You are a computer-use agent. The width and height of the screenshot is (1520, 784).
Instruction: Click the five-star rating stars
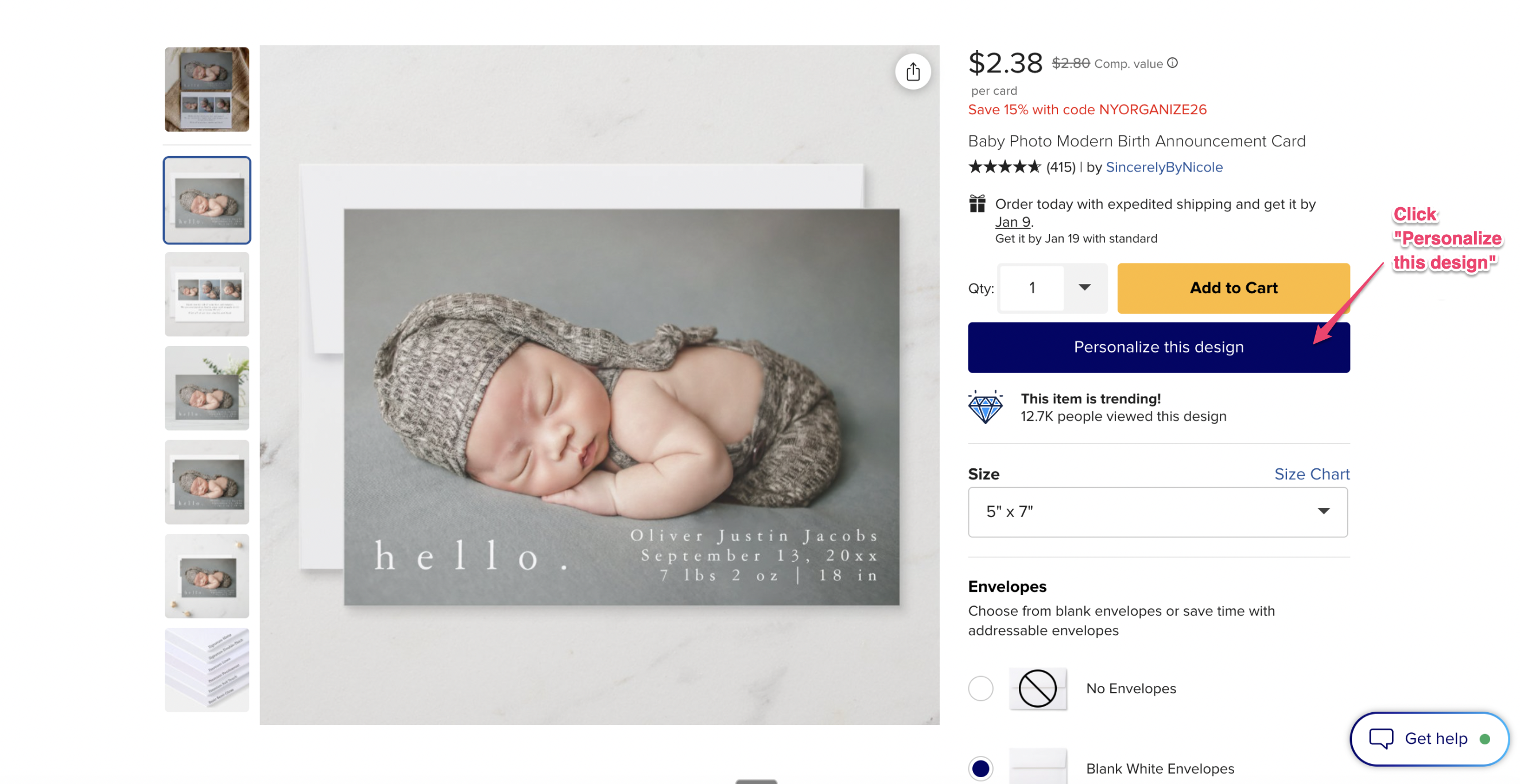click(x=1005, y=167)
